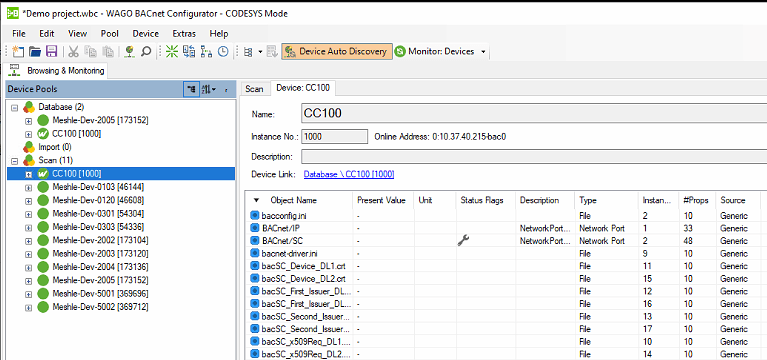Screen dimensions: 767x360
Task: Open the View menu
Action: click(77, 34)
